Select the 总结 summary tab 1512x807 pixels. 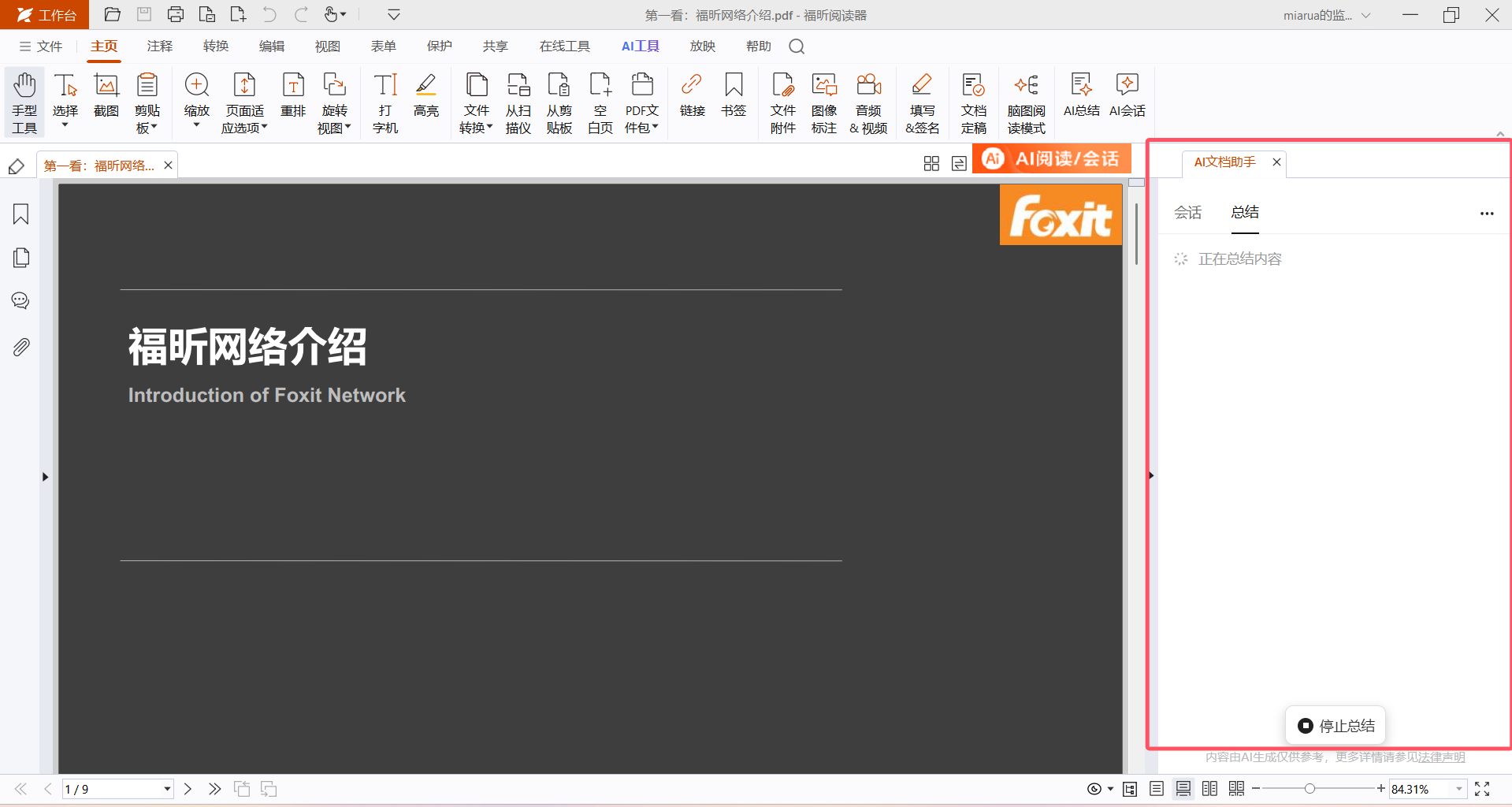tap(1245, 212)
